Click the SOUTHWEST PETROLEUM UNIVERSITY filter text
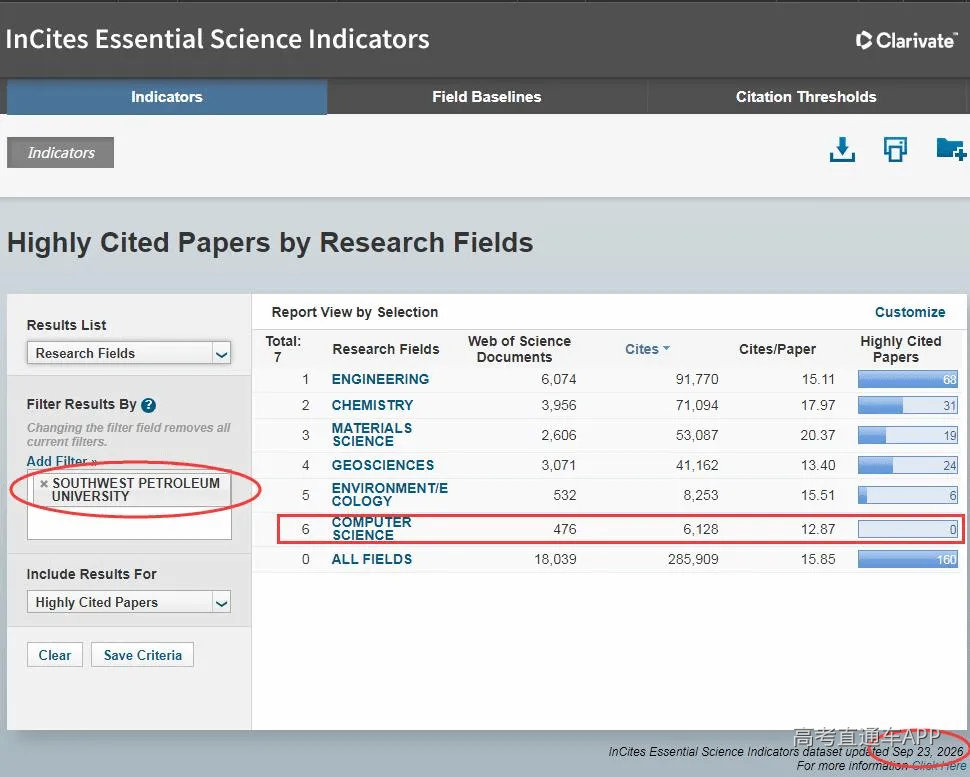The image size is (970, 777). pos(135,489)
